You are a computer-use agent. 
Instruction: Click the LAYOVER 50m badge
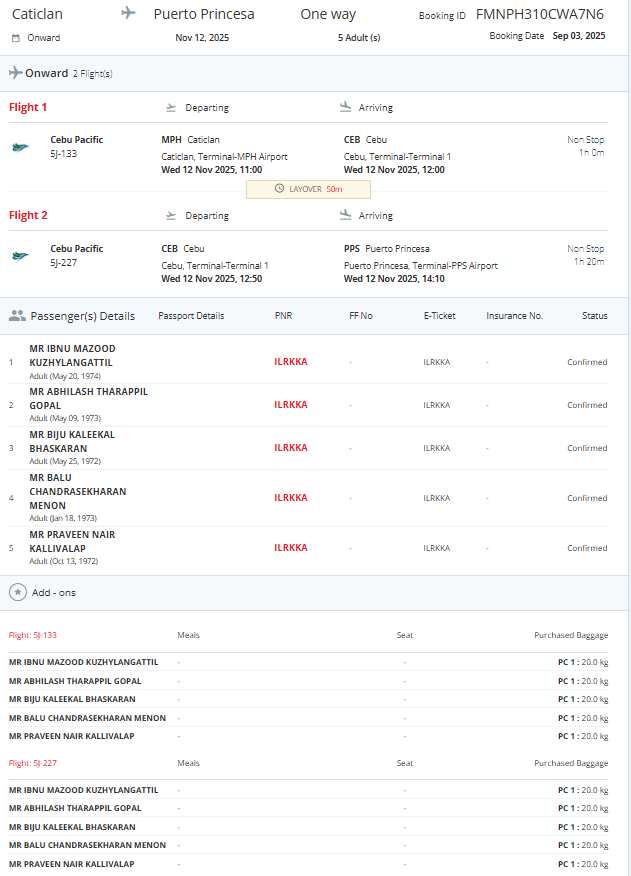click(x=309, y=189)
